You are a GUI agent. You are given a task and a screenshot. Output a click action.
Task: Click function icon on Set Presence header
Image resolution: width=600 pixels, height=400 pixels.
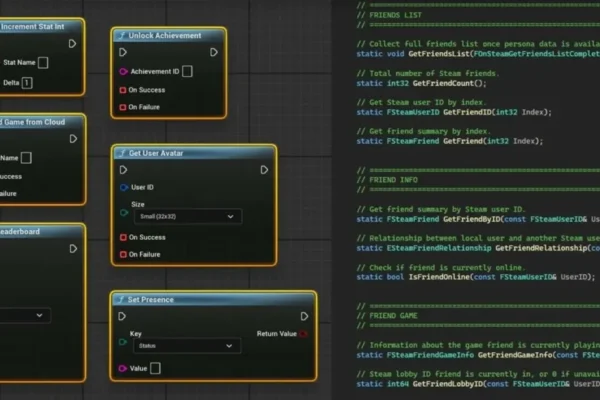(121, 300)
